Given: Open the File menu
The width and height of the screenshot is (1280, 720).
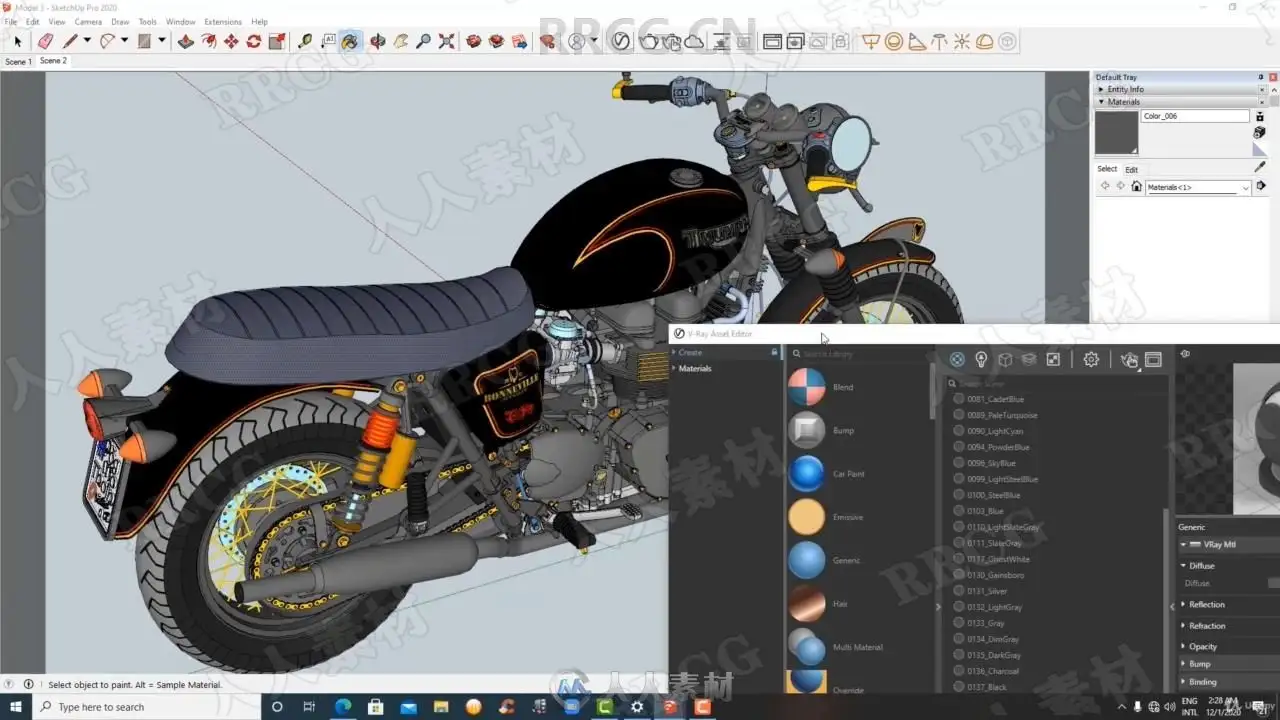Looking at the screenshot, I should 10,21.
